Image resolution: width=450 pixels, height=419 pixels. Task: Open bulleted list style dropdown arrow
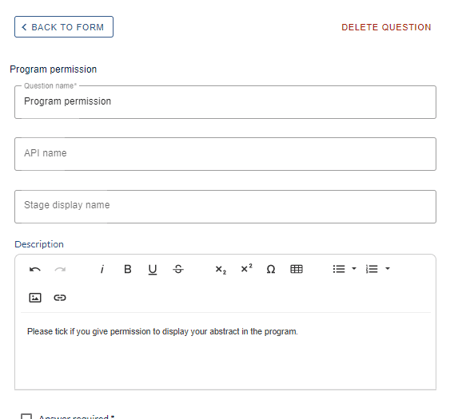click(354, 268)
